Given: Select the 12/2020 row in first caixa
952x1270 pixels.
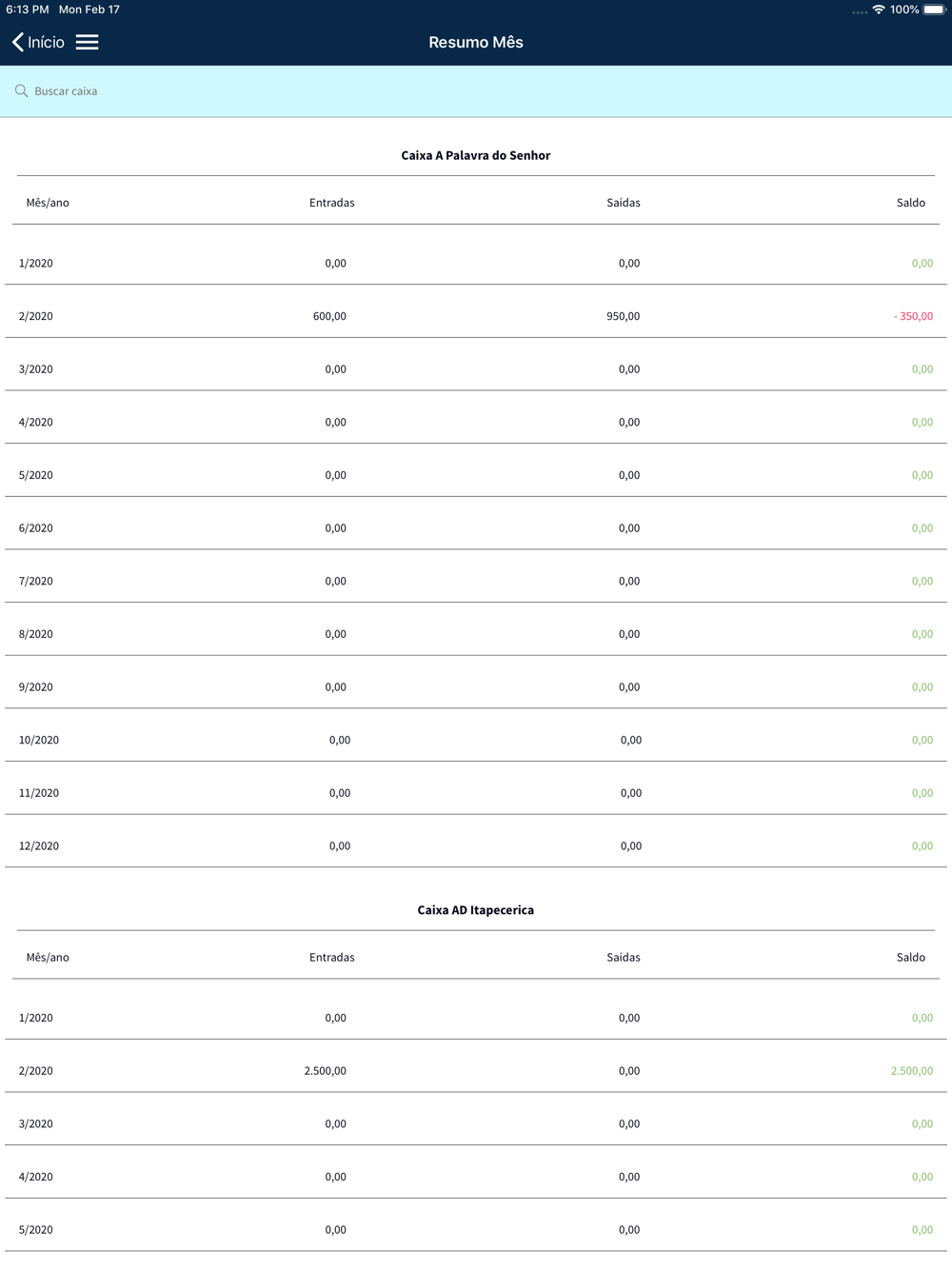Looking at the screenshot, I should coord(476,845).
